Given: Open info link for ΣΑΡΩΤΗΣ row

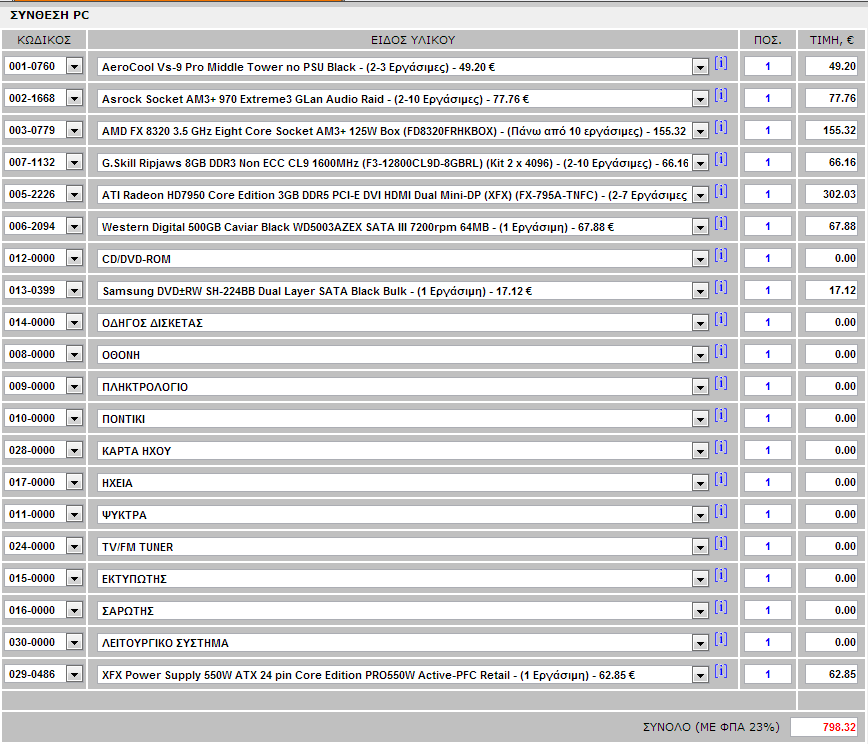Looking at the screenshot, I should (721, 608).
